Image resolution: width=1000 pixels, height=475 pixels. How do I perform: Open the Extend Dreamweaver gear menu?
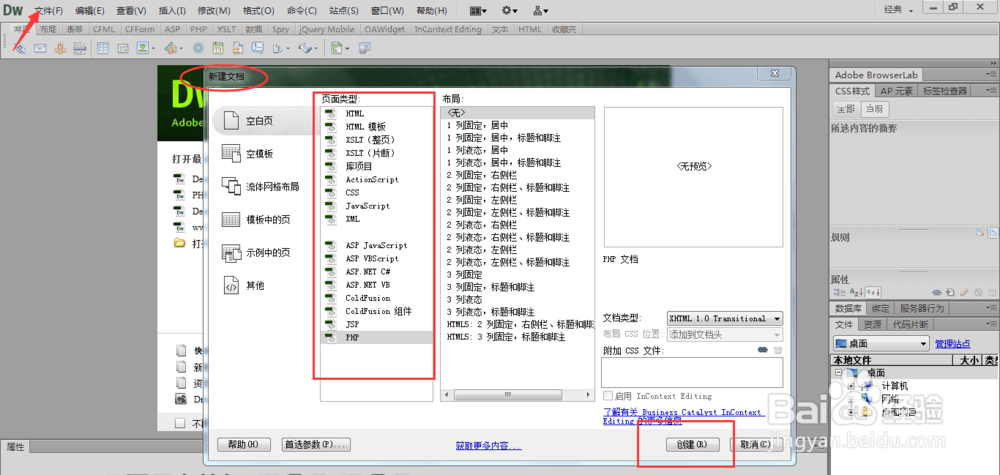point(510,11)
